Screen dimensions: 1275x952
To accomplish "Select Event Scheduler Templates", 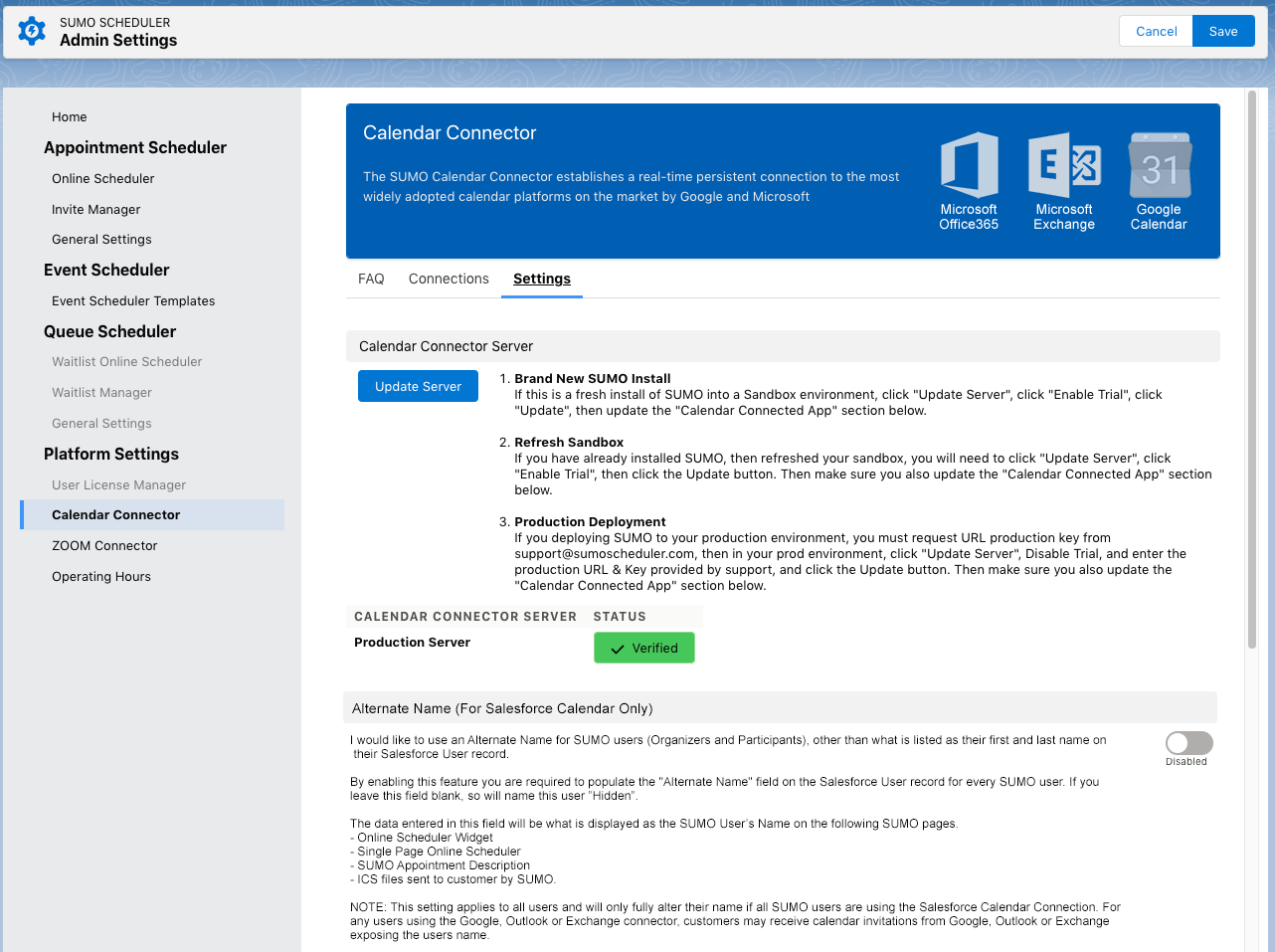I will point(133,300).
